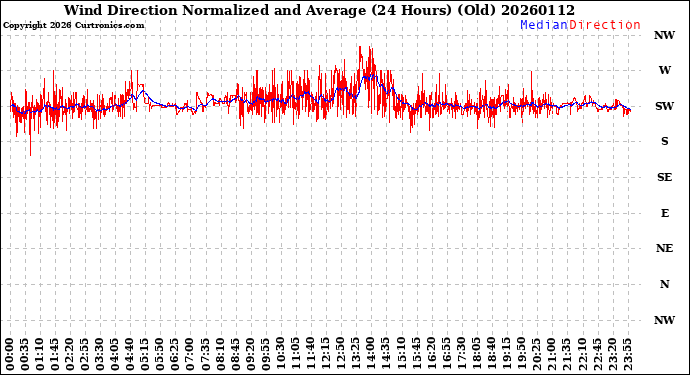Click the 07:00 time axis label
Image resolution: width=690 pixels, height=375 pixels.
click(x=190, y=355)
